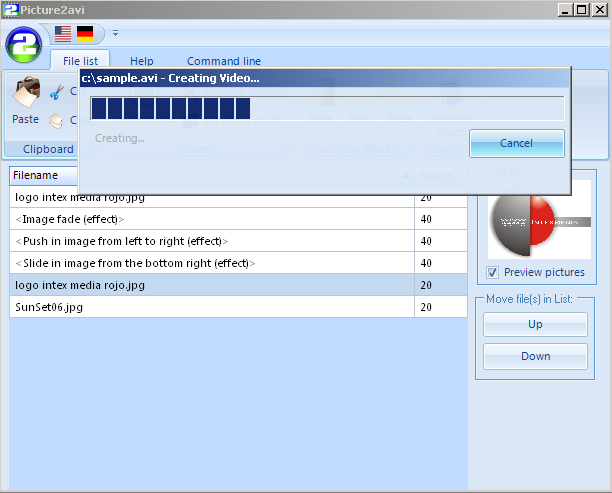Open the File list tab
612x493 pixels.
pos(80,61)
